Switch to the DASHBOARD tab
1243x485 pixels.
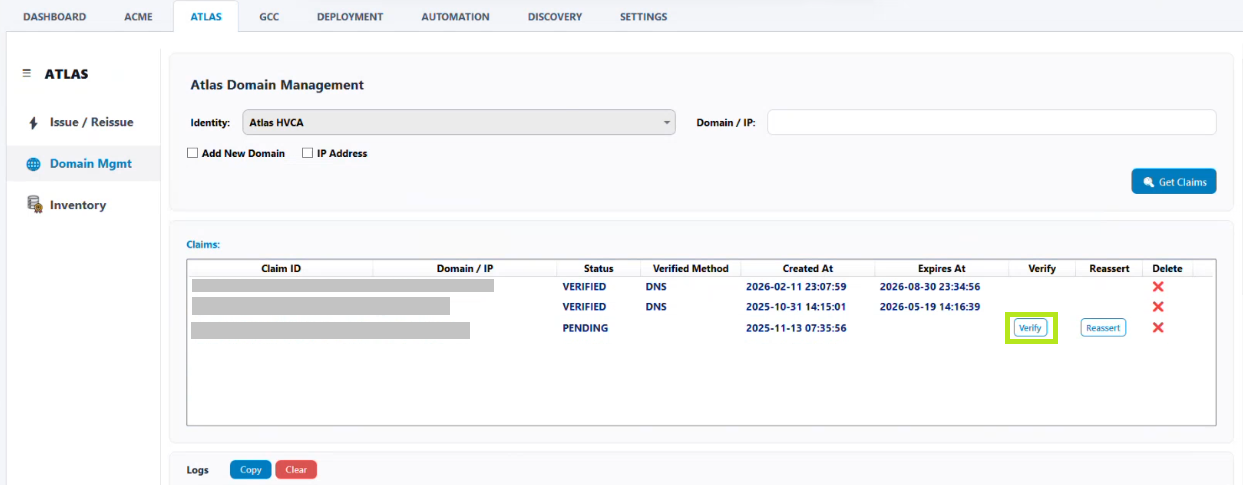coord(54,17)
